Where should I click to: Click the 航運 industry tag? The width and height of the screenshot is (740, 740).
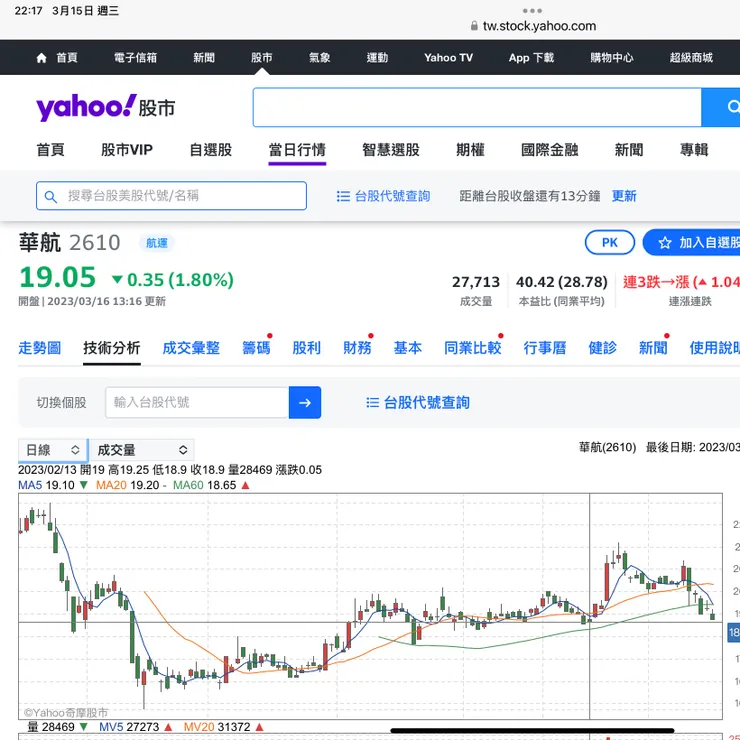pos(157,243)
